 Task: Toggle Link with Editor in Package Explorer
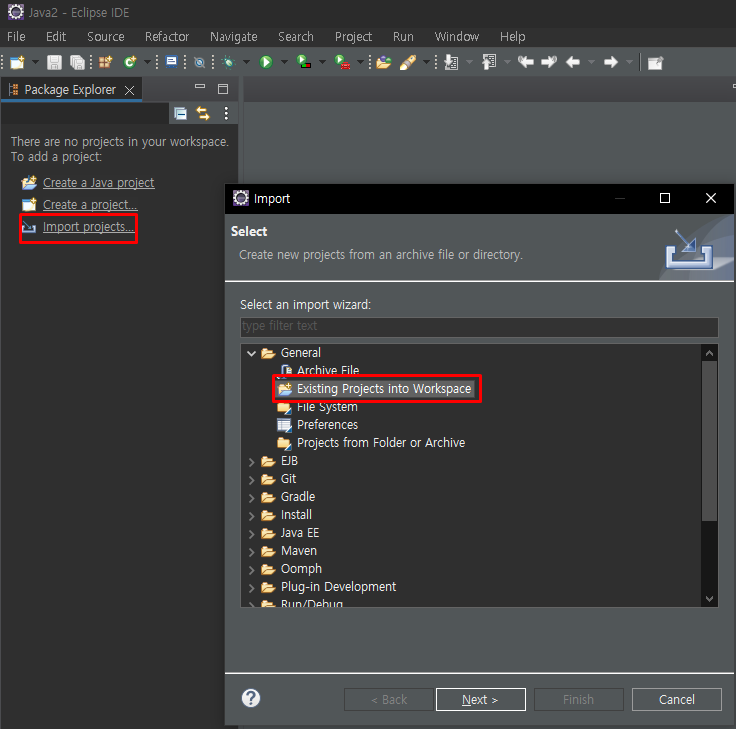pyautogui.click(x=203, y=114)
